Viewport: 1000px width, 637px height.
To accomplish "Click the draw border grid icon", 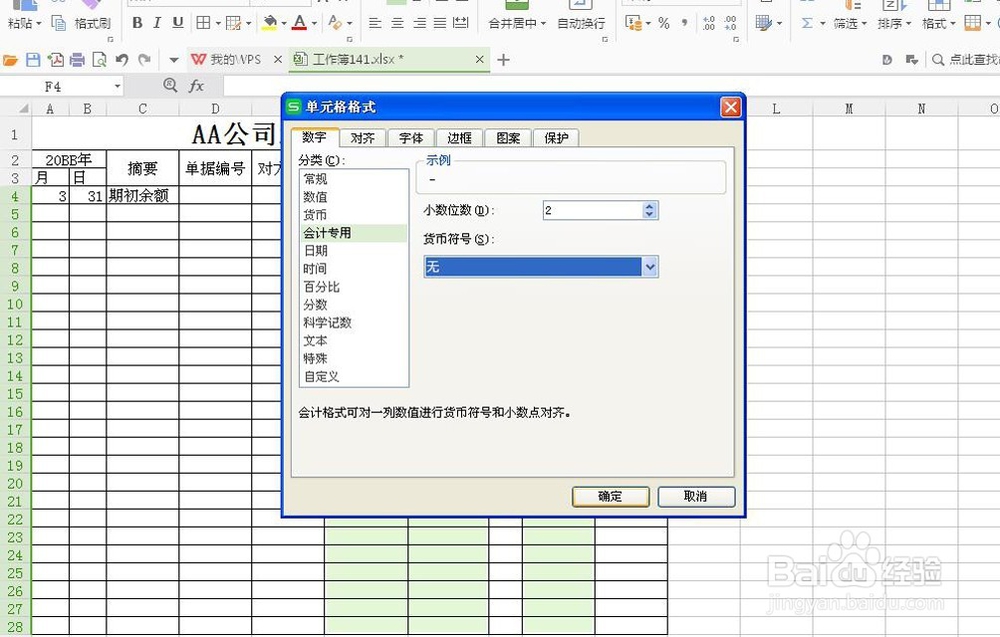I will pos(234,24).
